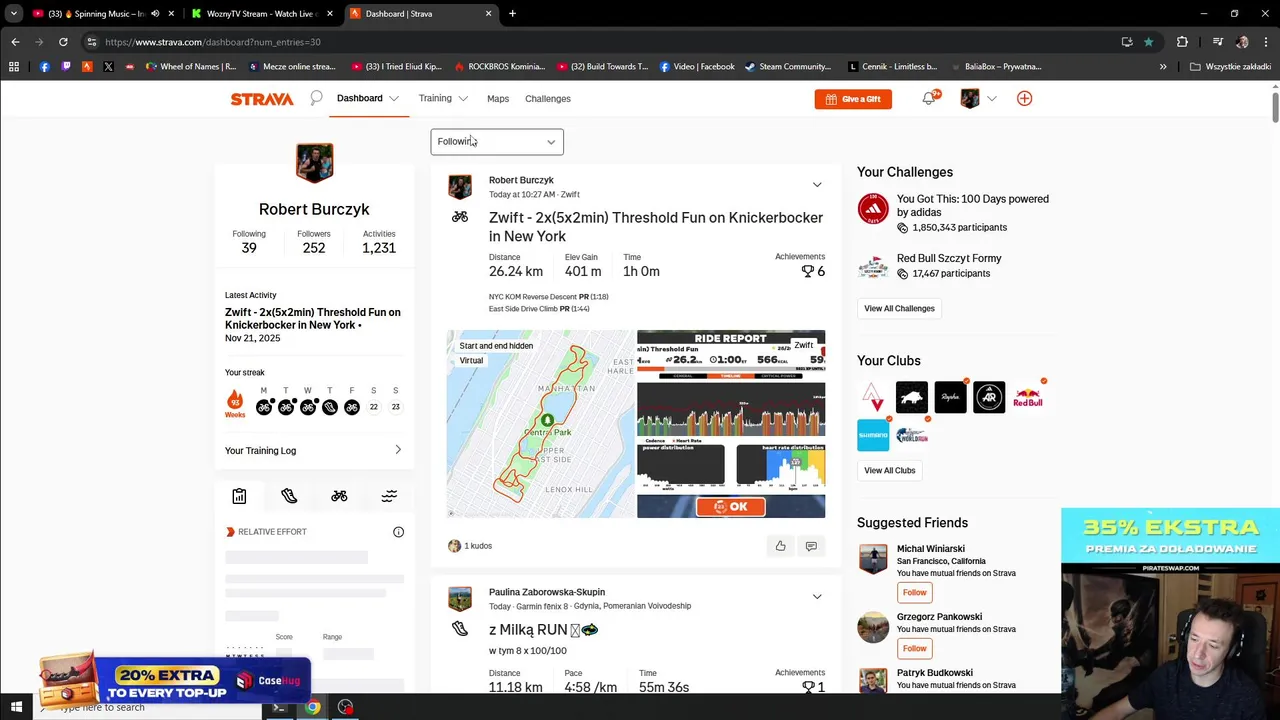Click the Windows taskbar search box
This screenshot has height=720, width=1280.
point(150,707)
